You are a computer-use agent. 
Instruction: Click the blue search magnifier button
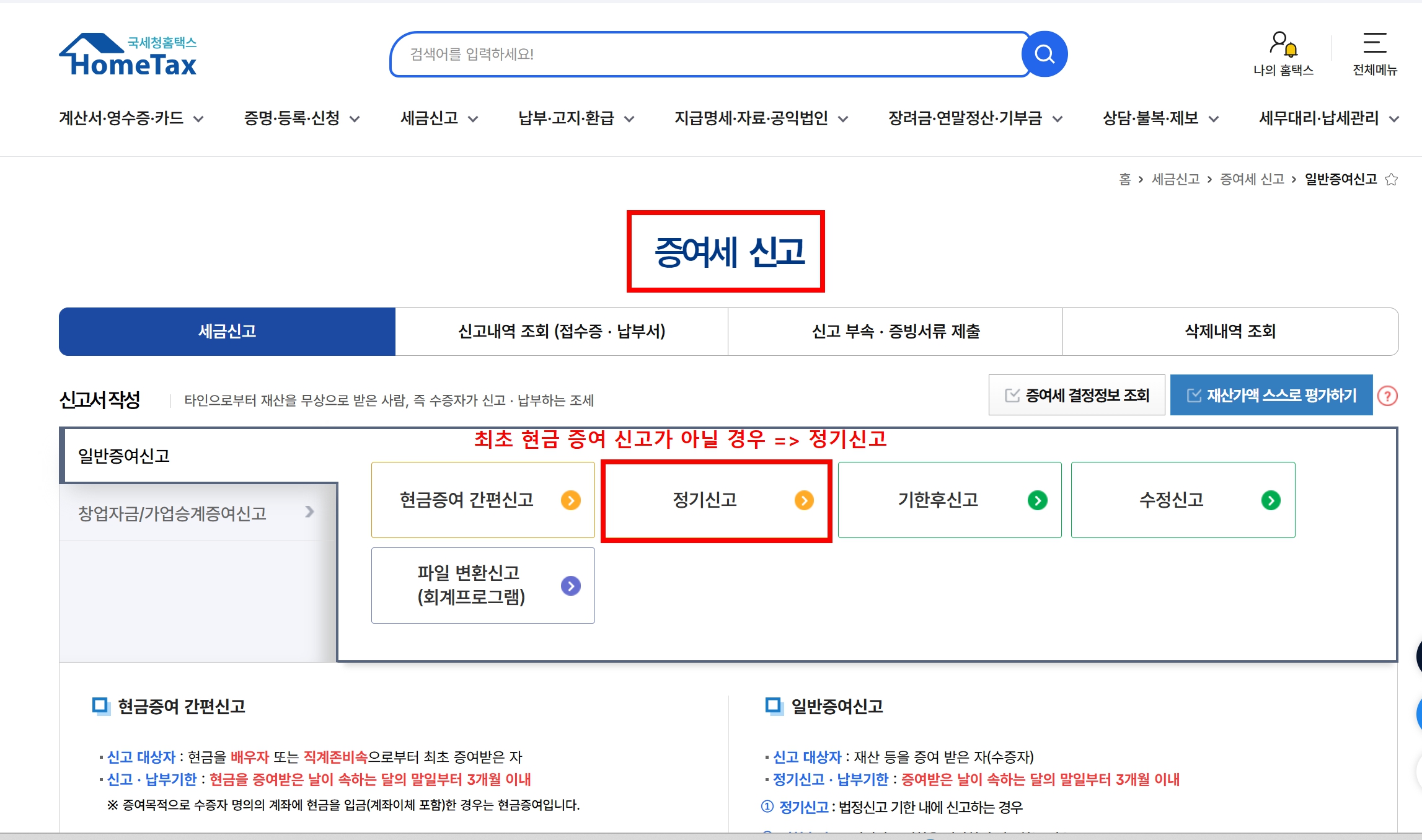[x=1044, y=55]
